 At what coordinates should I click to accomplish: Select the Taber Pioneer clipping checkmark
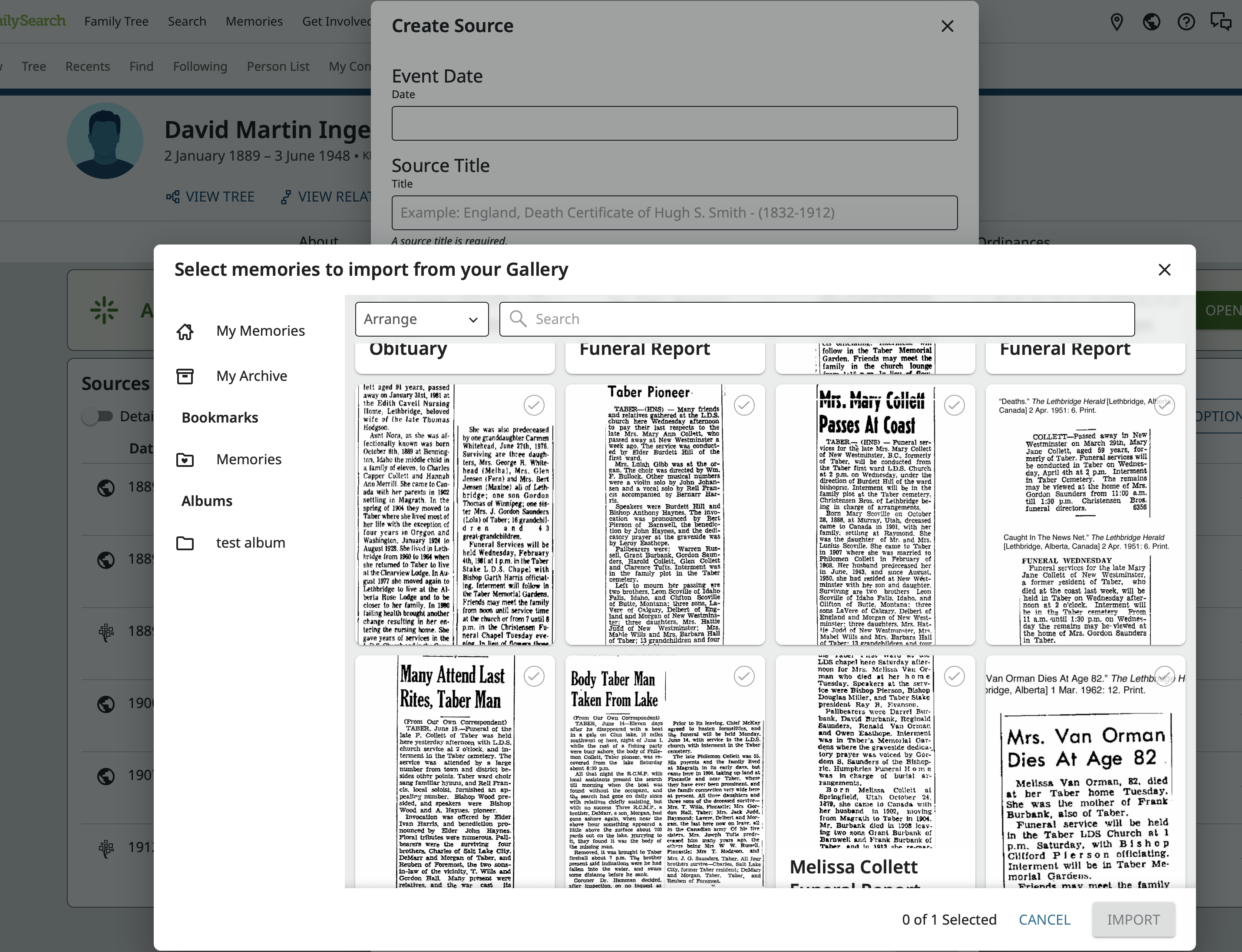pyautogui.click(x=744, y=405)
